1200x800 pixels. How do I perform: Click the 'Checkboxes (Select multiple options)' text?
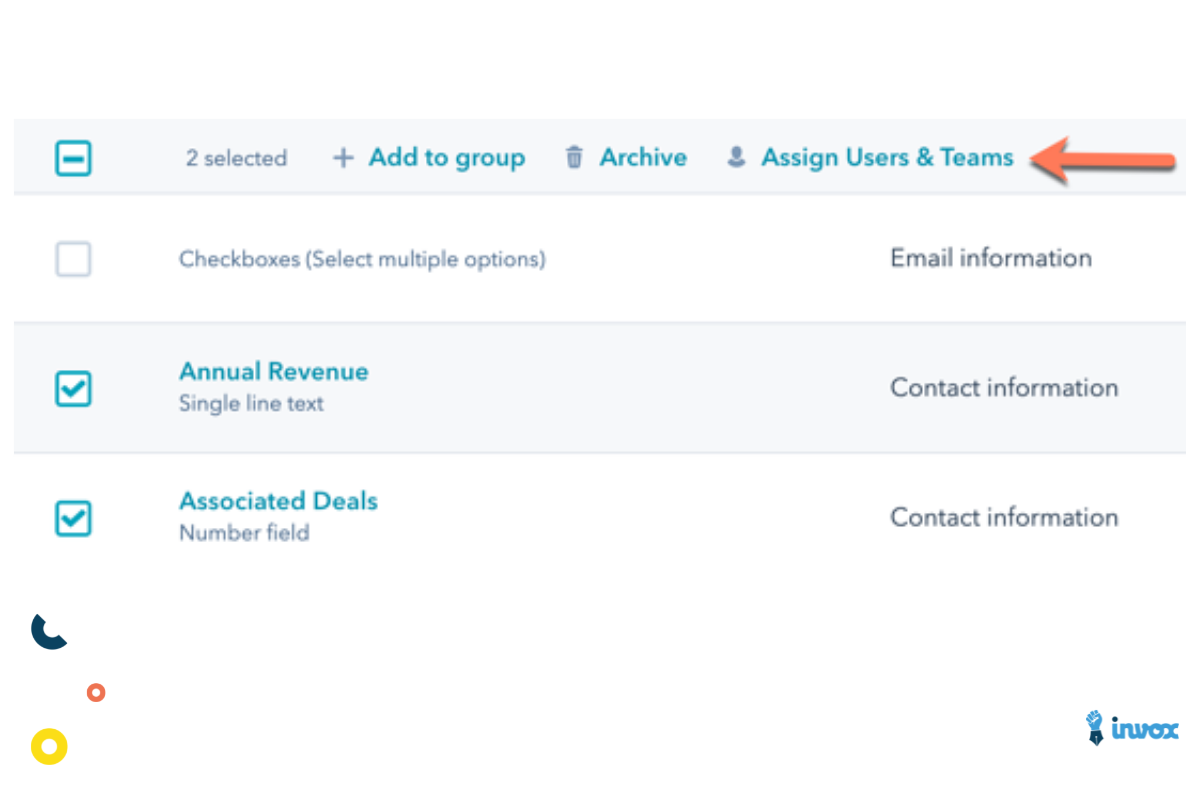[362, 259]
